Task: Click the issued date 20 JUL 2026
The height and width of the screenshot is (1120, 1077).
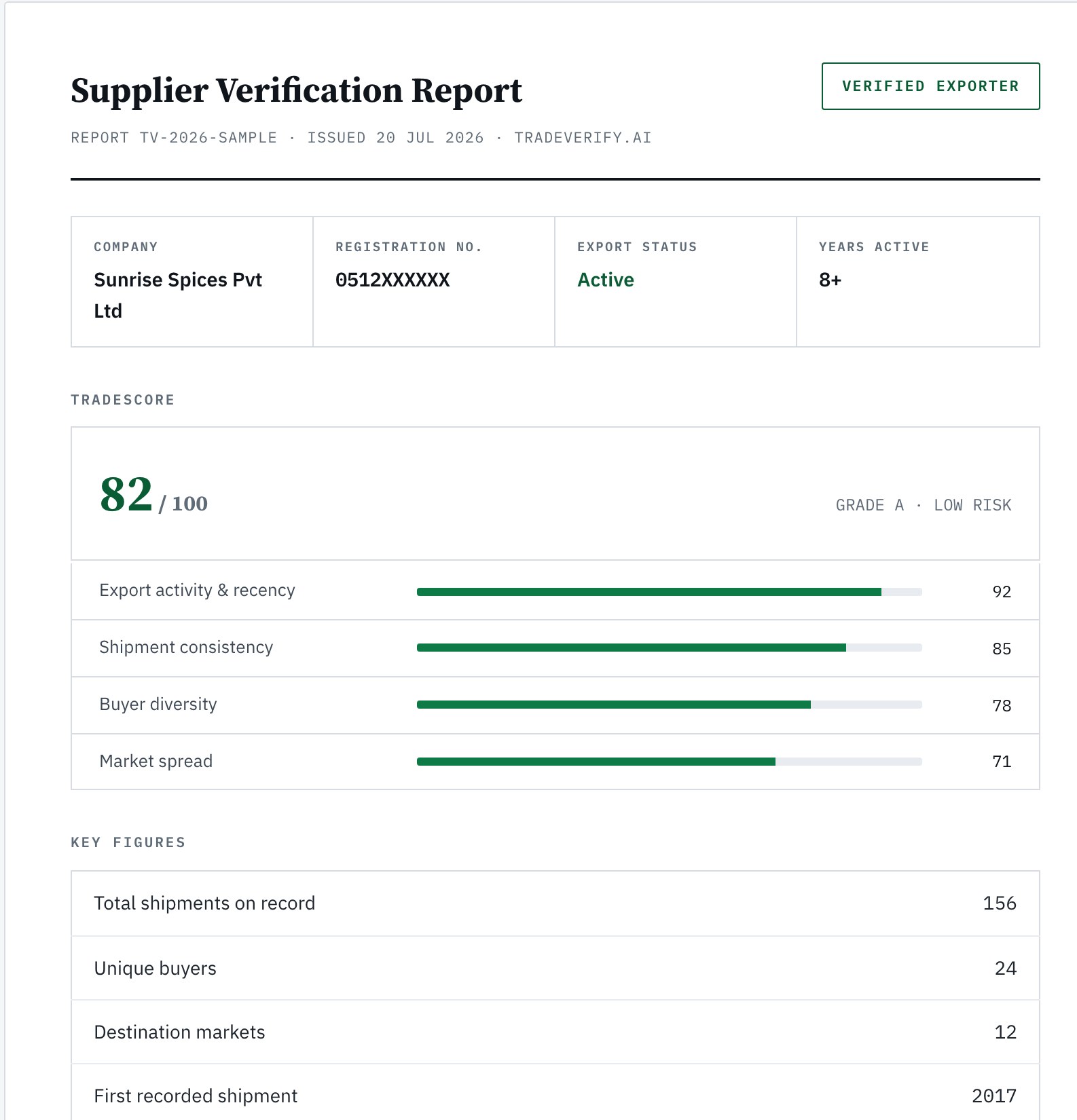Action: (x=430, y=138)
